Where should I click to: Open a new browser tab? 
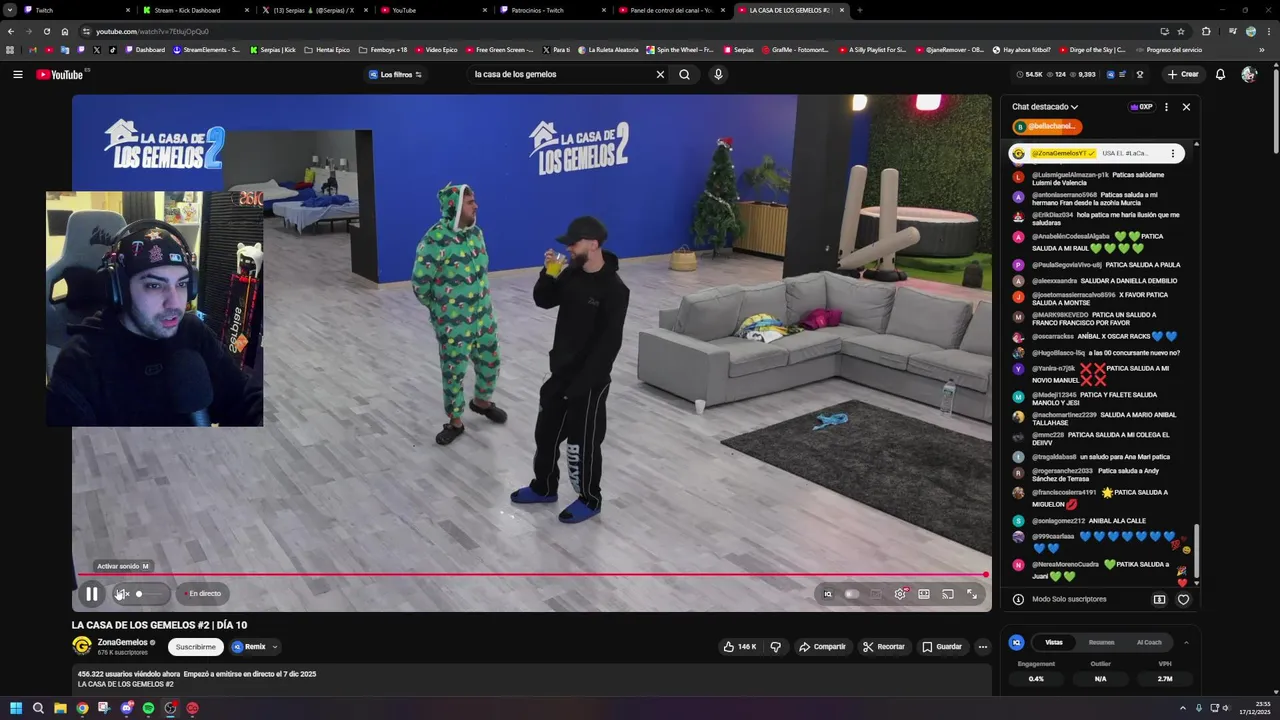[860, 10]
